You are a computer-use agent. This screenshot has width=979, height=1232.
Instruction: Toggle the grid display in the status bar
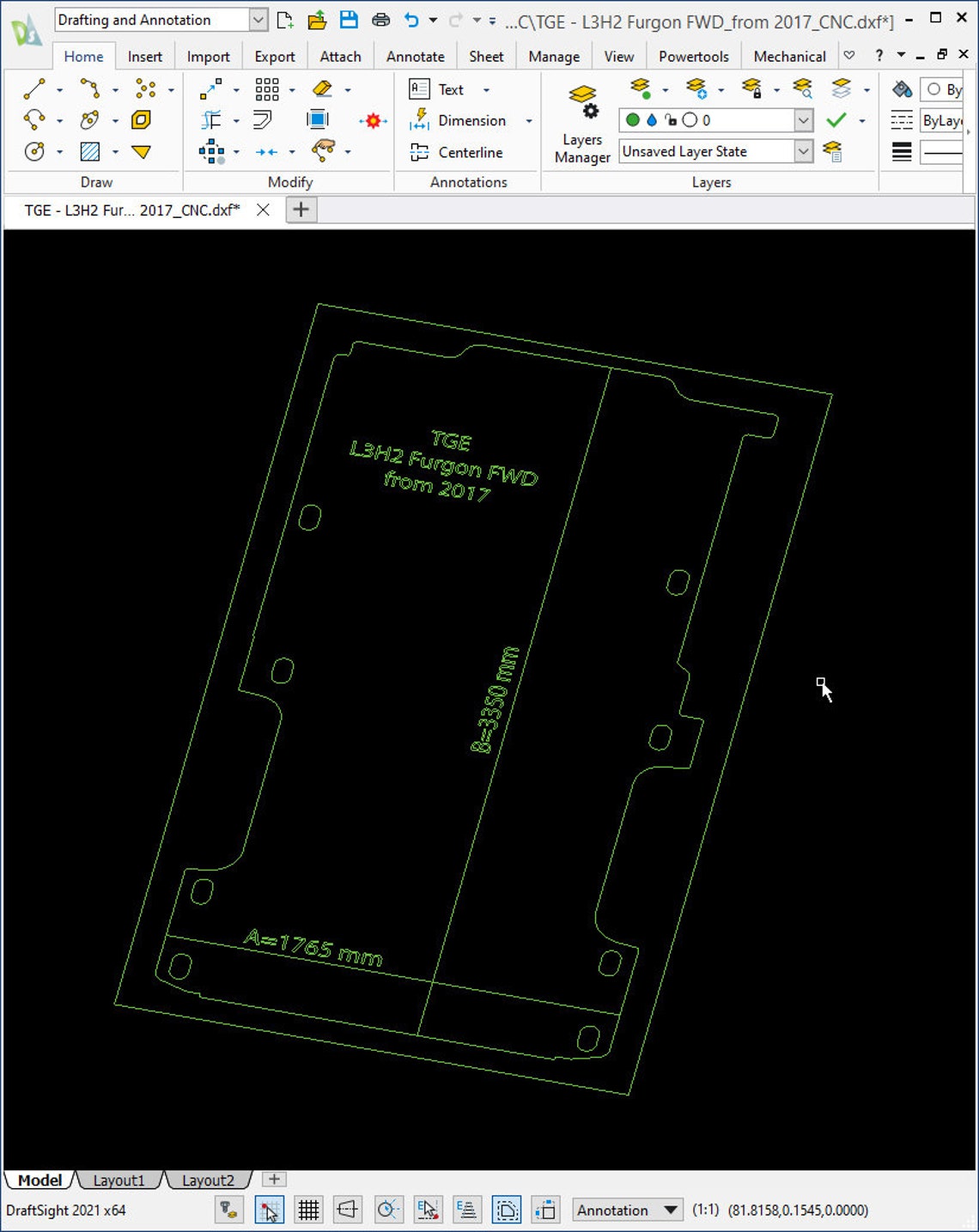pos(308,1211)
